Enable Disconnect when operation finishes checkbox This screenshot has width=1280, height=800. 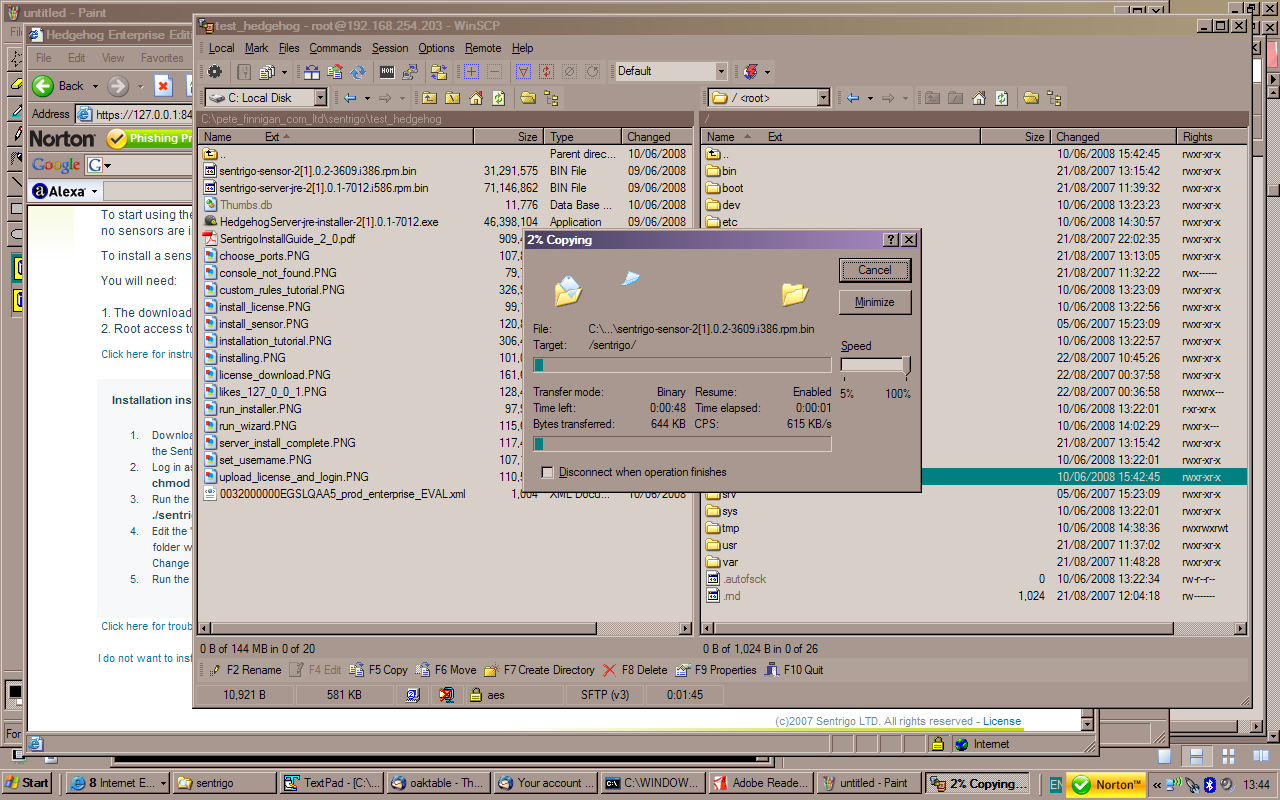click(x=547, y=472)
